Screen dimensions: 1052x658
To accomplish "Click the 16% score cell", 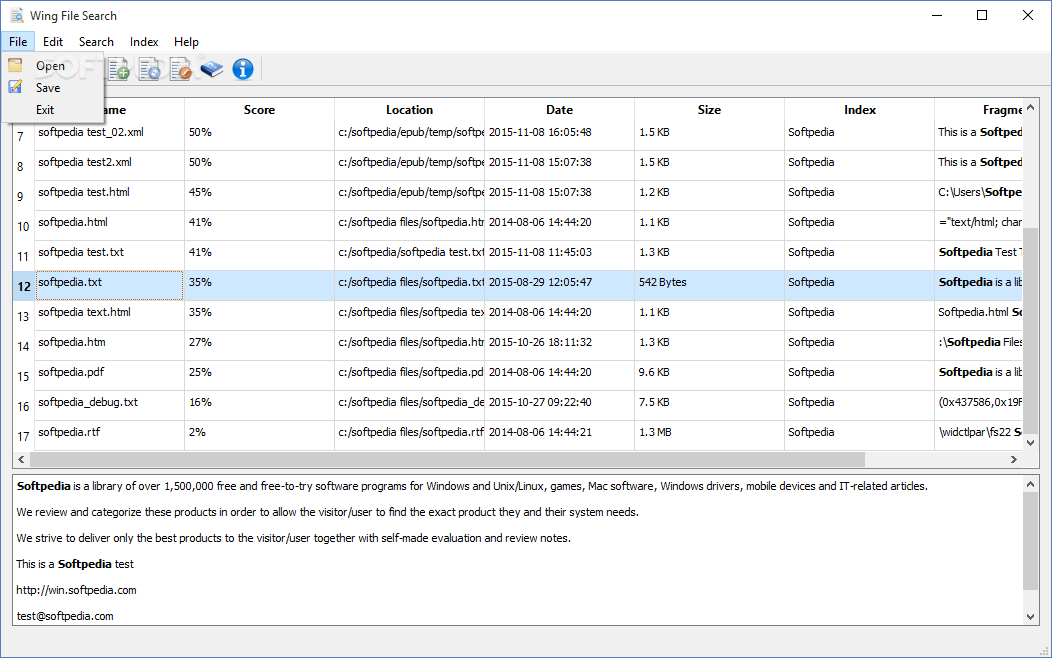I will tap(259, 406).
